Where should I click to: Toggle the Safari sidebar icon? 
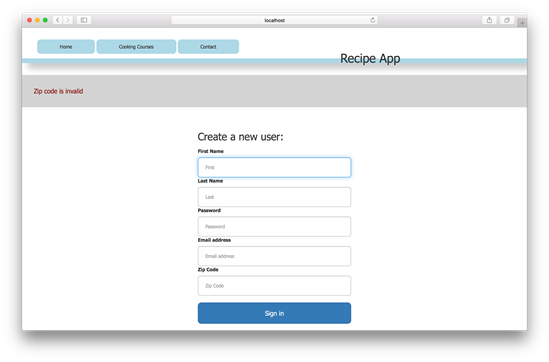84,20
